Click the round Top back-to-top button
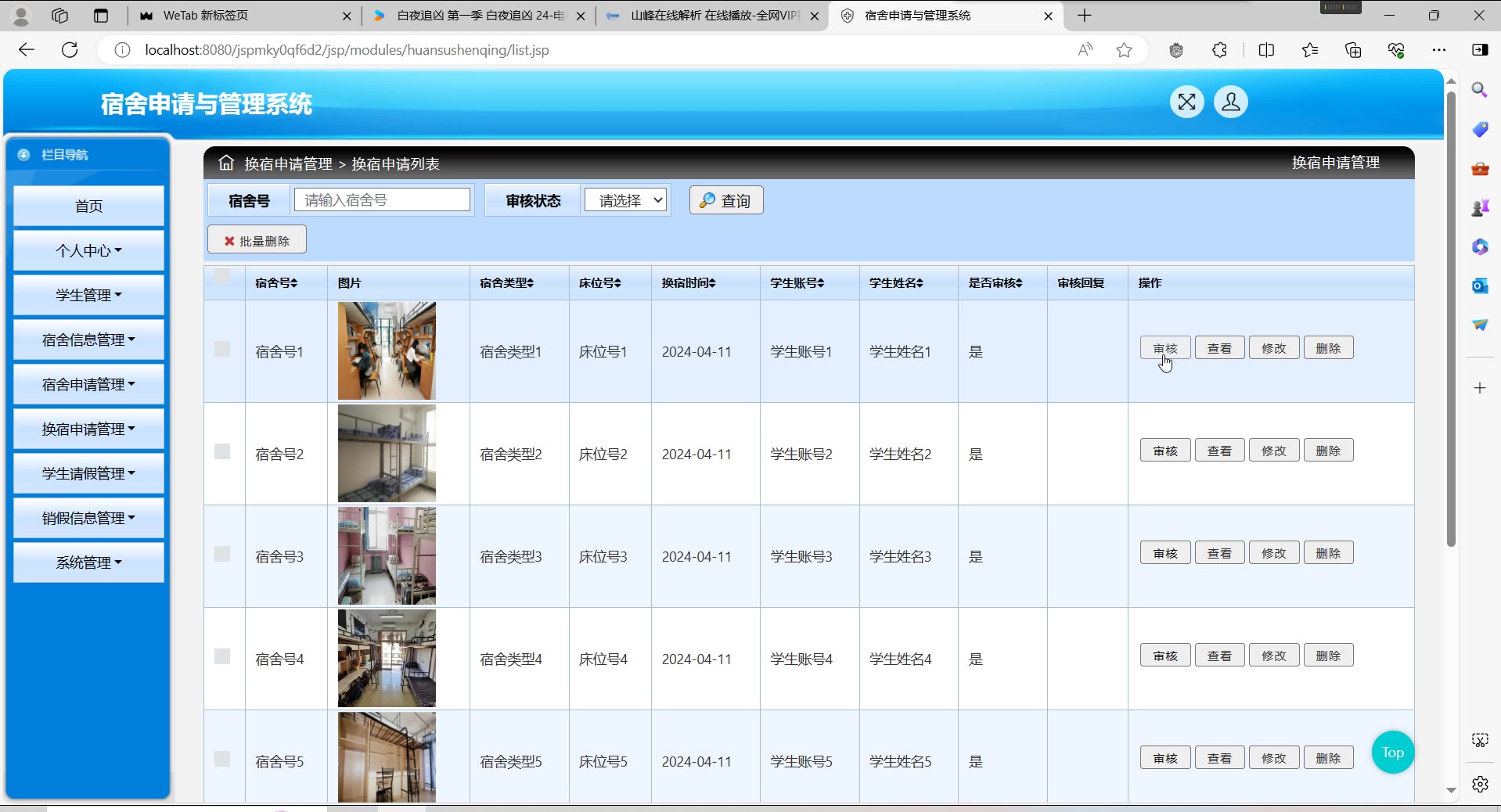 (x=1392, y=752)
